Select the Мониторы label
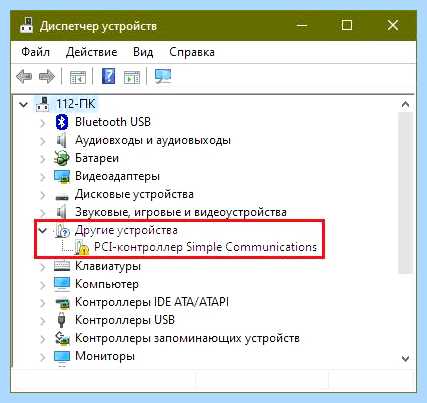This screenshot has width=427, height=403. [105, 356]
